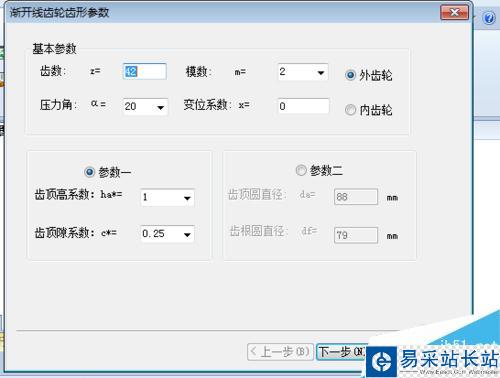Image resolution: width=500 pixels, height=378 pixels.
Task: Click the blue help icon behind dialog
Action: pyautogui.click(x=489, y=18)
